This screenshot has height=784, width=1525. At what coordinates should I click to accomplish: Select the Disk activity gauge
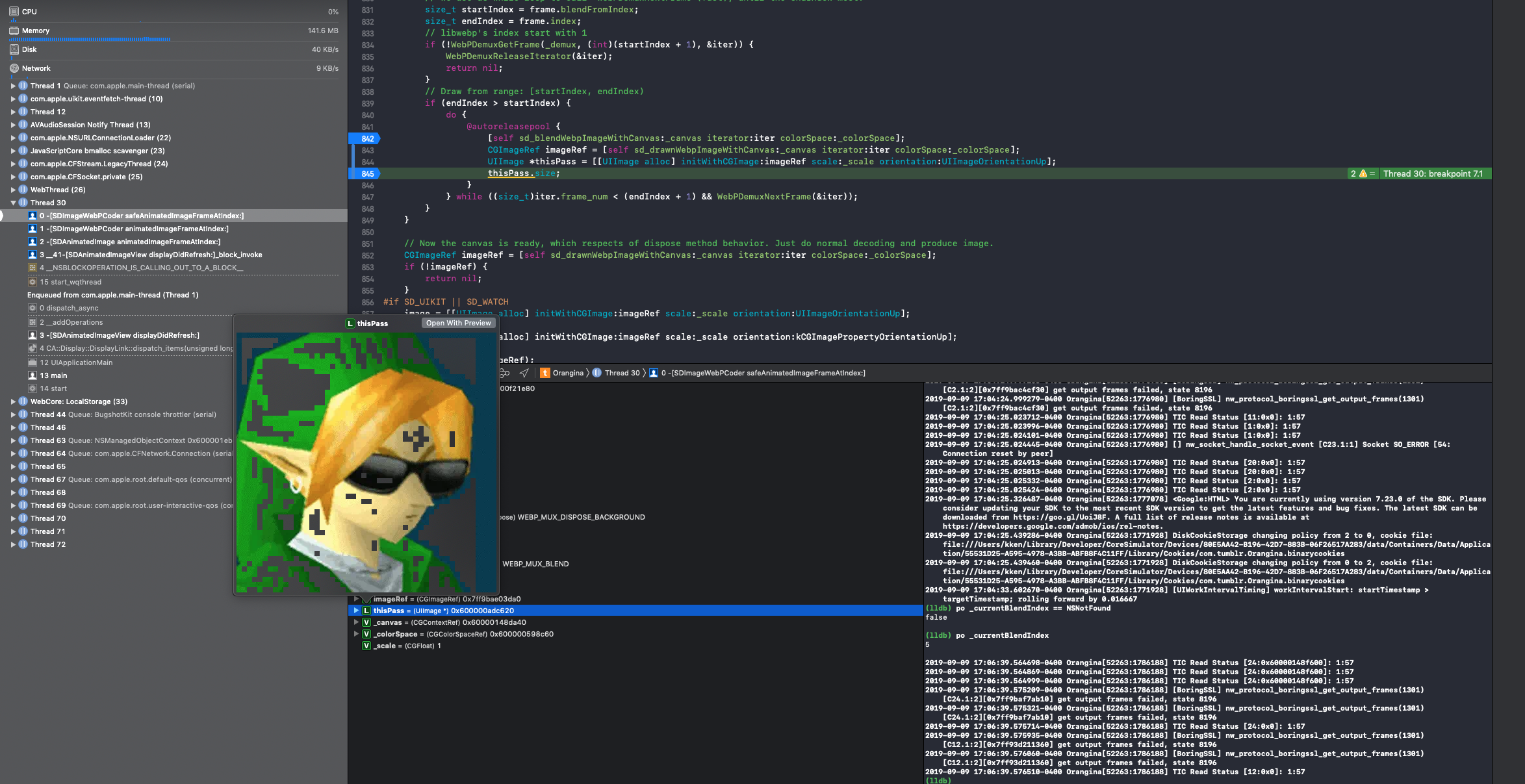click(28, 49)
